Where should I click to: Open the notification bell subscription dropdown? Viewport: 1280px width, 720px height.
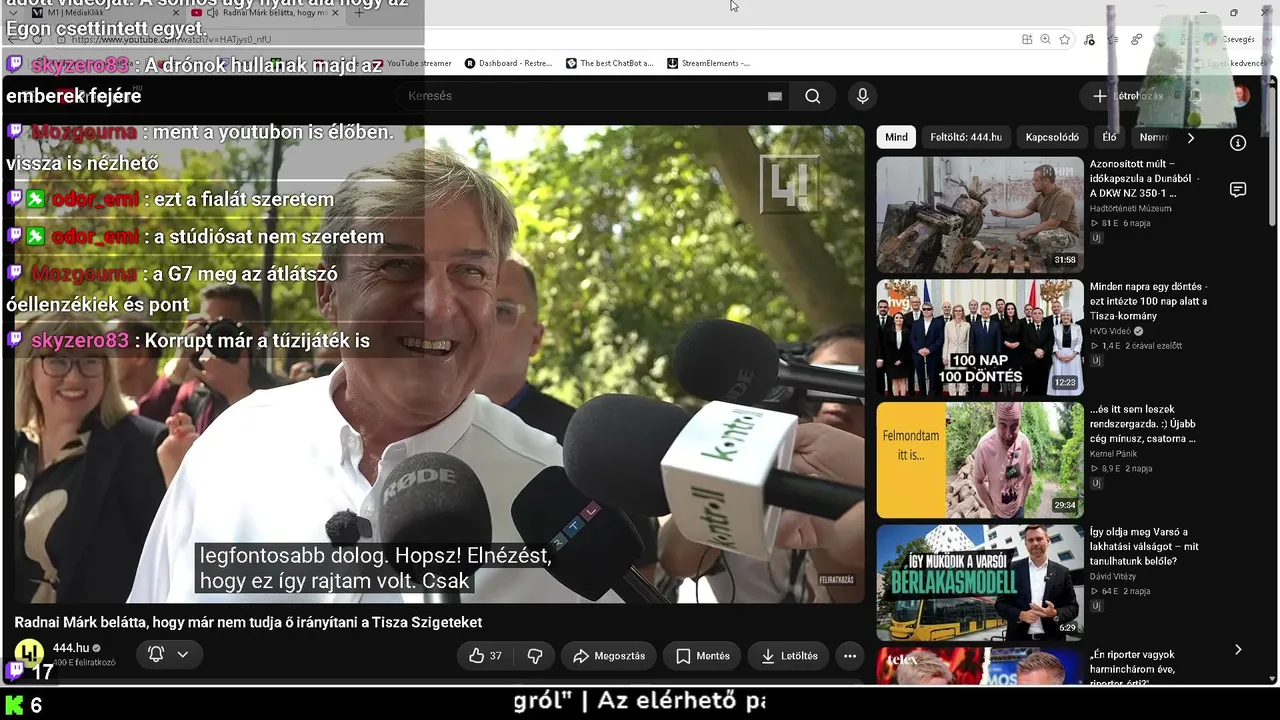(x=168, y=655)
